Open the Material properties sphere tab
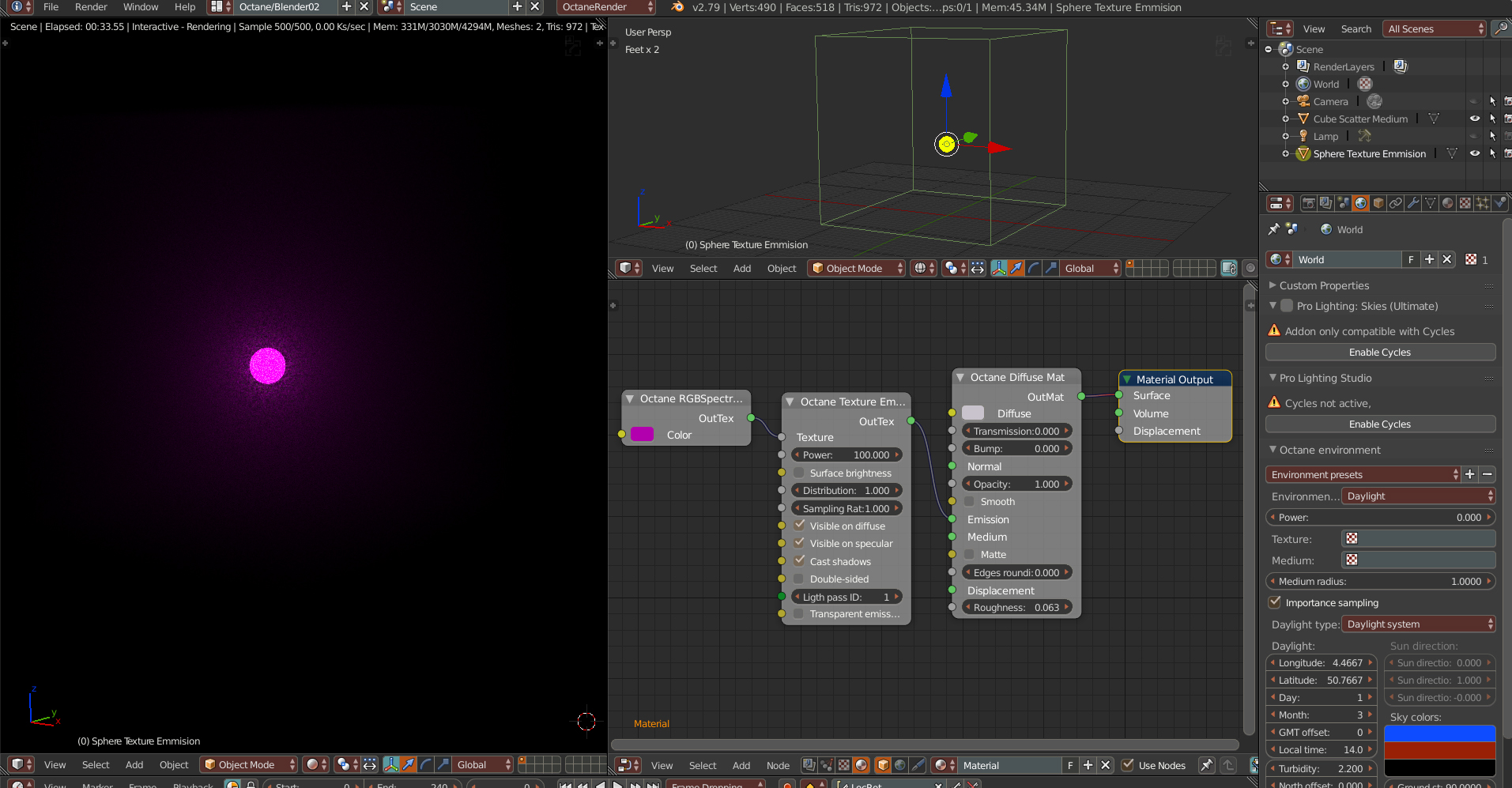This screenshot has height=788, width=1512. point(1448,203)
